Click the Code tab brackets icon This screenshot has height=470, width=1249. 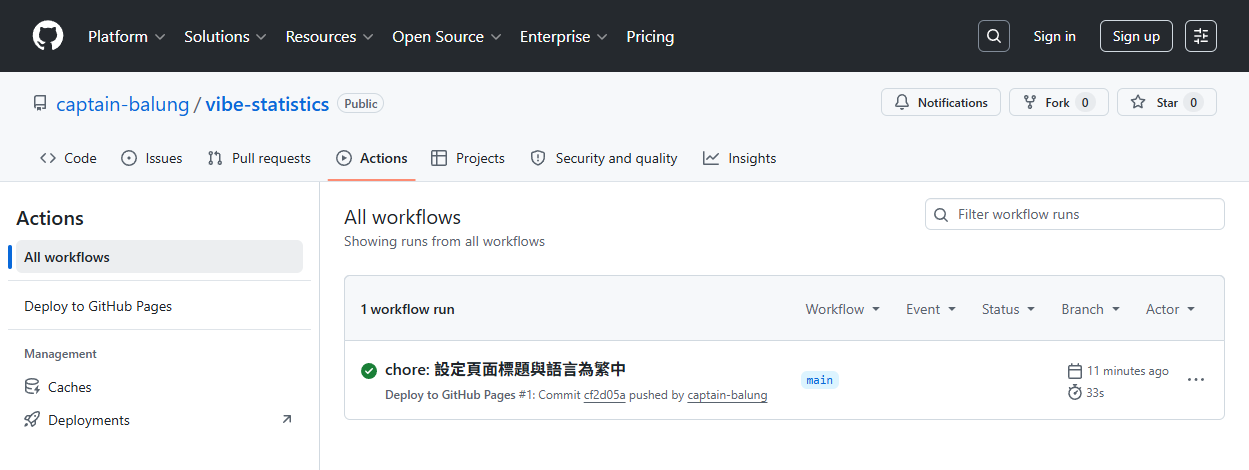(48, 158)
